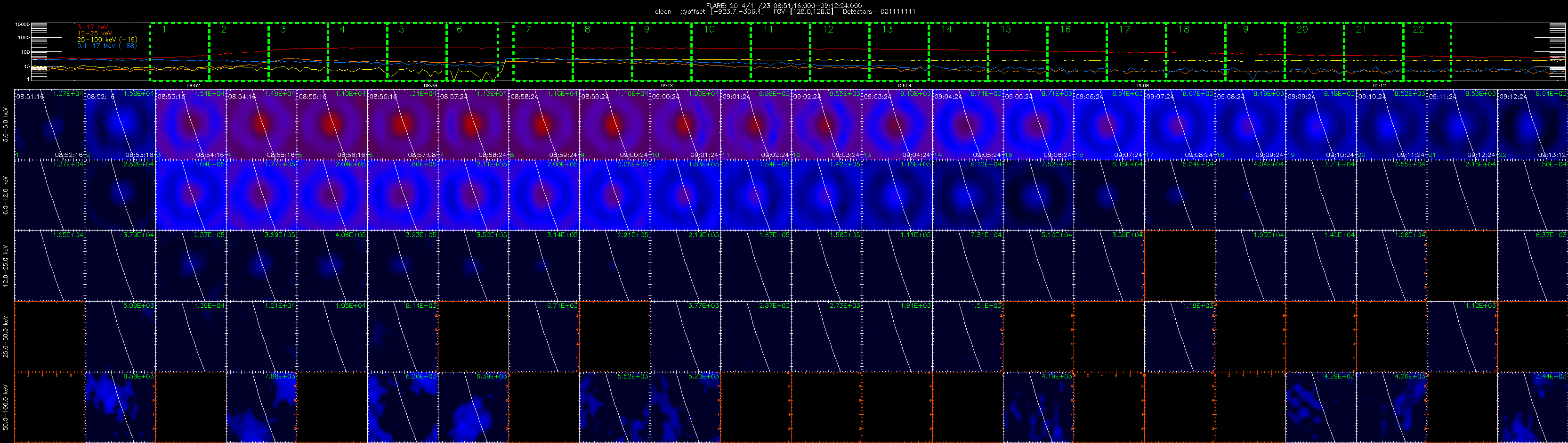Image resolution: width=1568 pixels, height=443 pixels.
Task: Open the 6.0-12.0 keV image with peak 1.04E+05
Action: pyautogui.click(x=191, y=195)
